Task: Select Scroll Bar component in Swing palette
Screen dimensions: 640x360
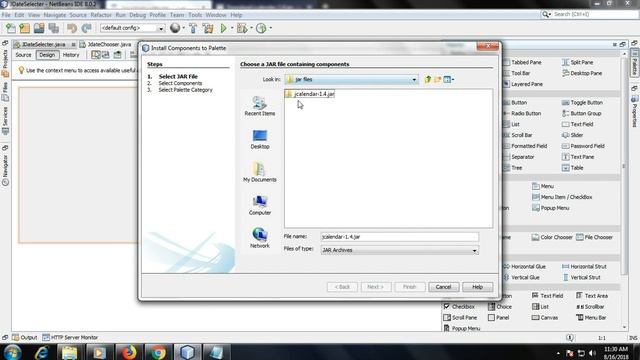Action: click(x=518, y=135)
